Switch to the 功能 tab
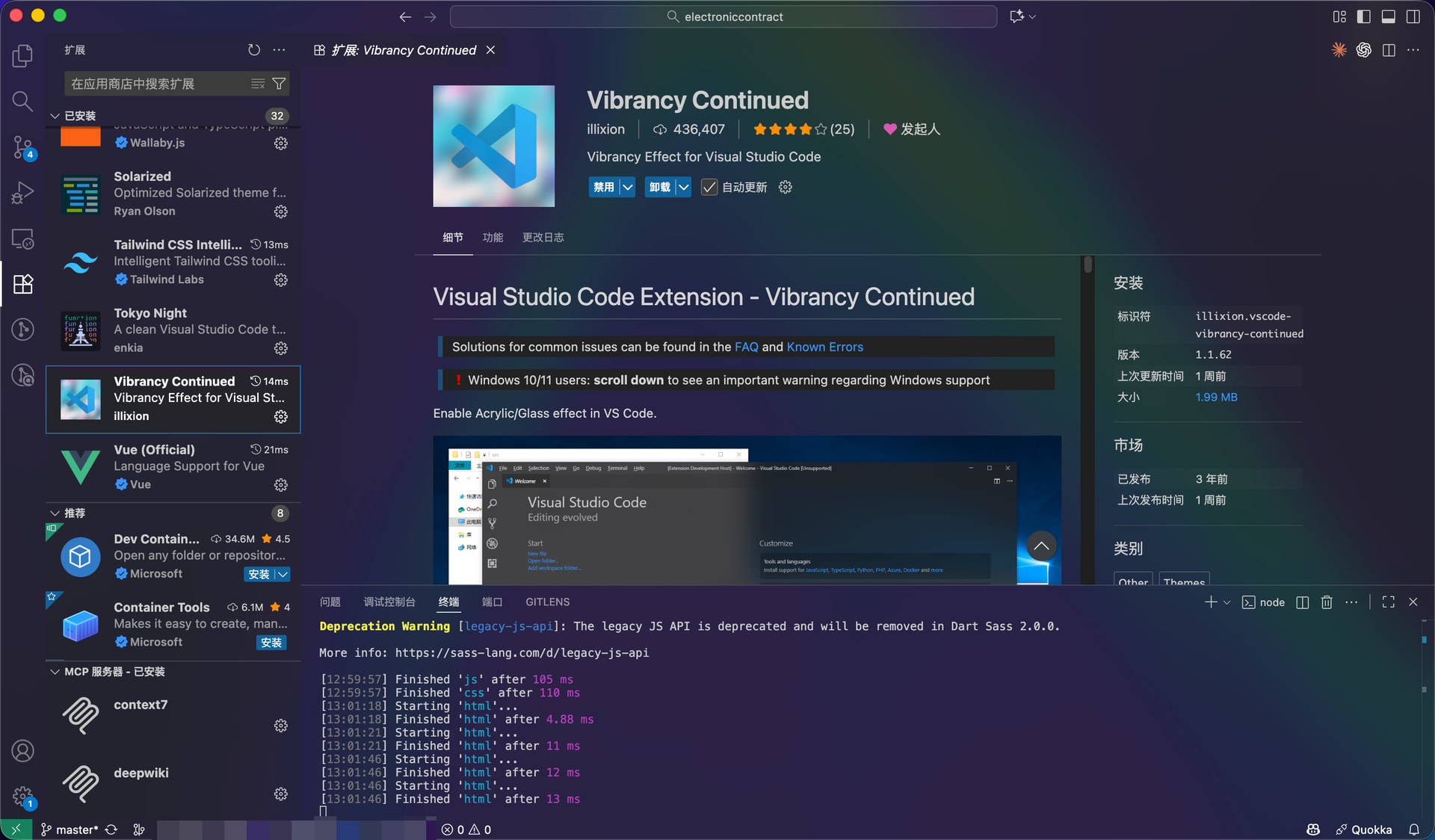Image resolution: width=1435 pixels, height=840 pixels. pos(493,238)
